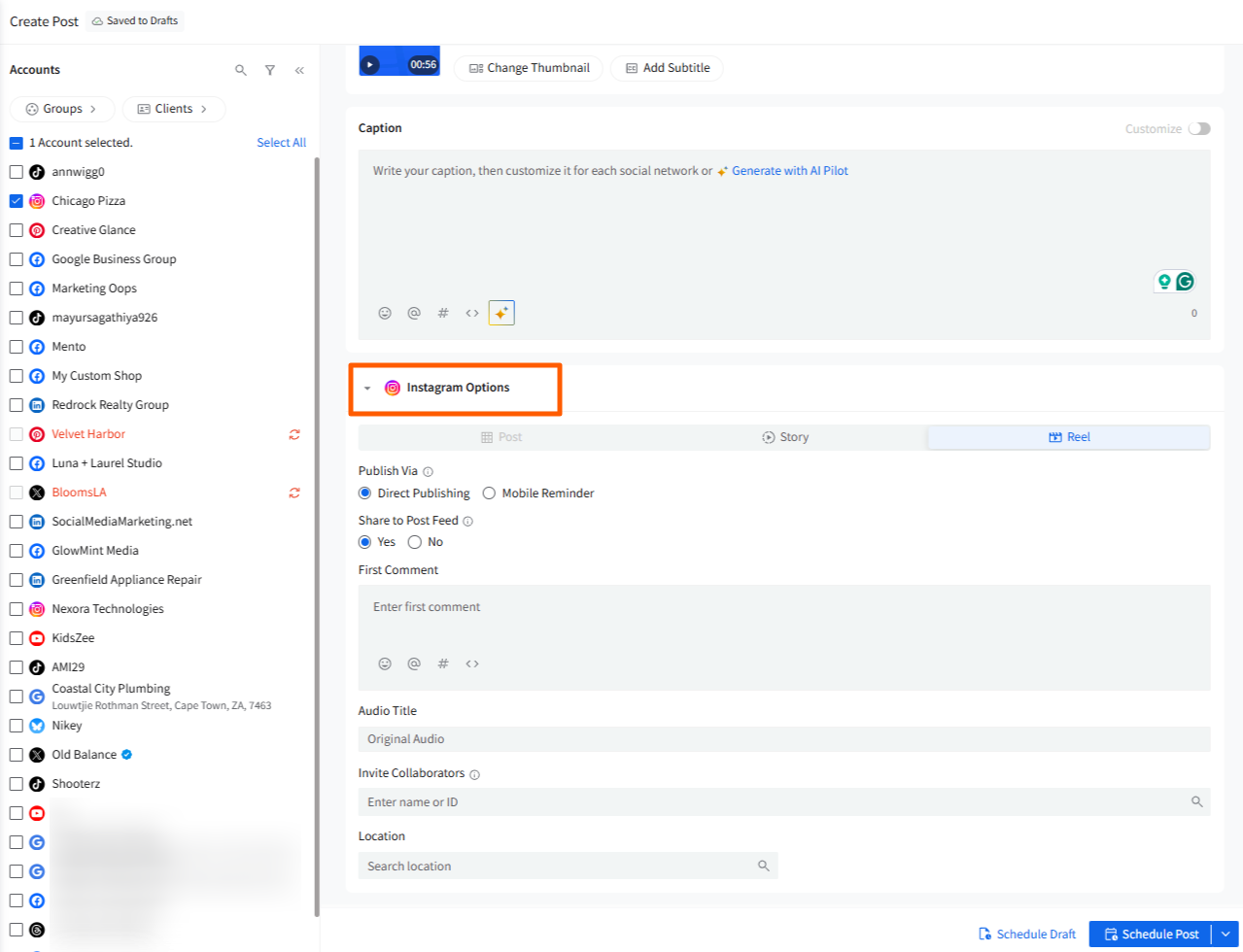Click the verified badge next to Old Balance
Screen dimensions: 1243x952
[x=127, y=754]
